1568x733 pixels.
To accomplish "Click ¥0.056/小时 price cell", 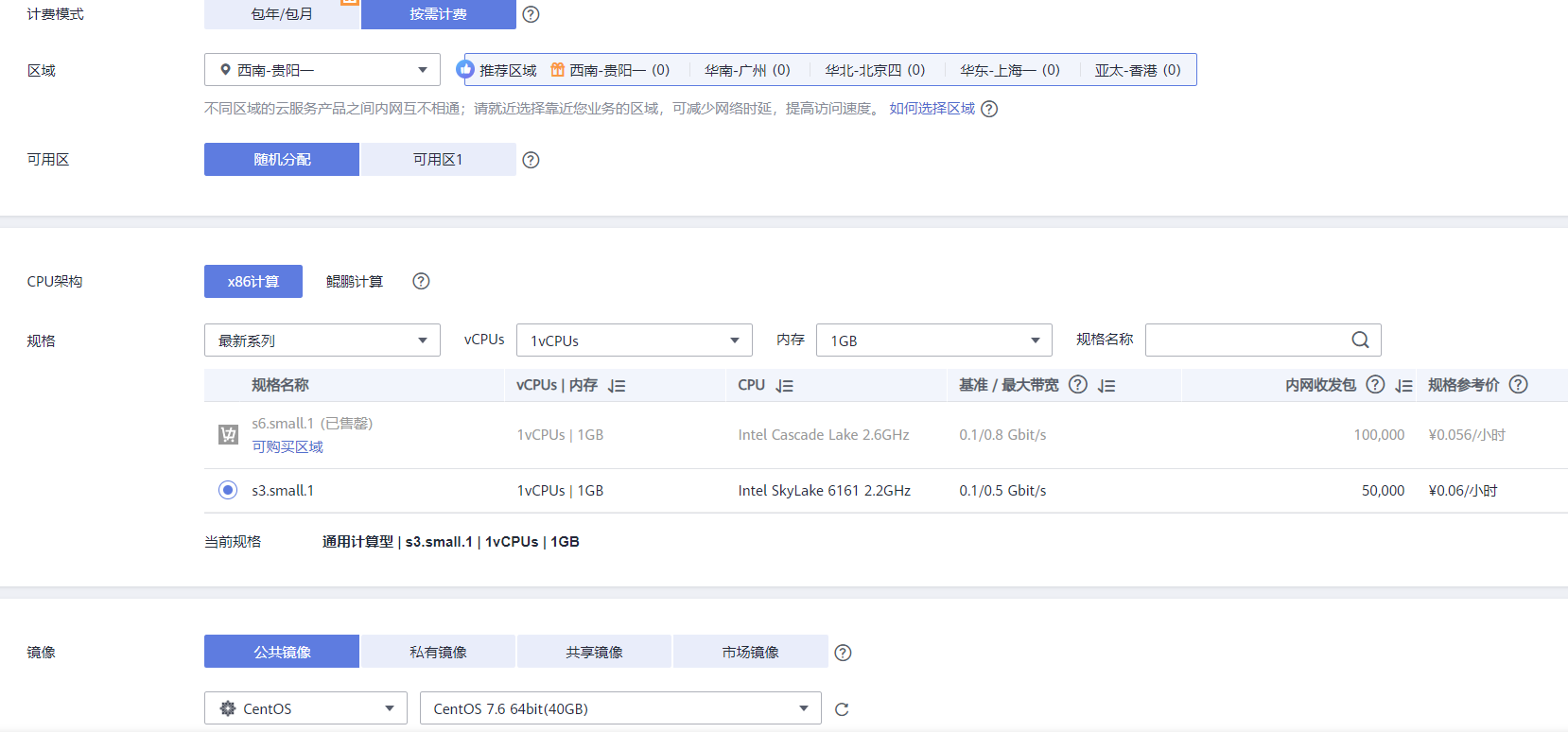I will coord(1467,435).
